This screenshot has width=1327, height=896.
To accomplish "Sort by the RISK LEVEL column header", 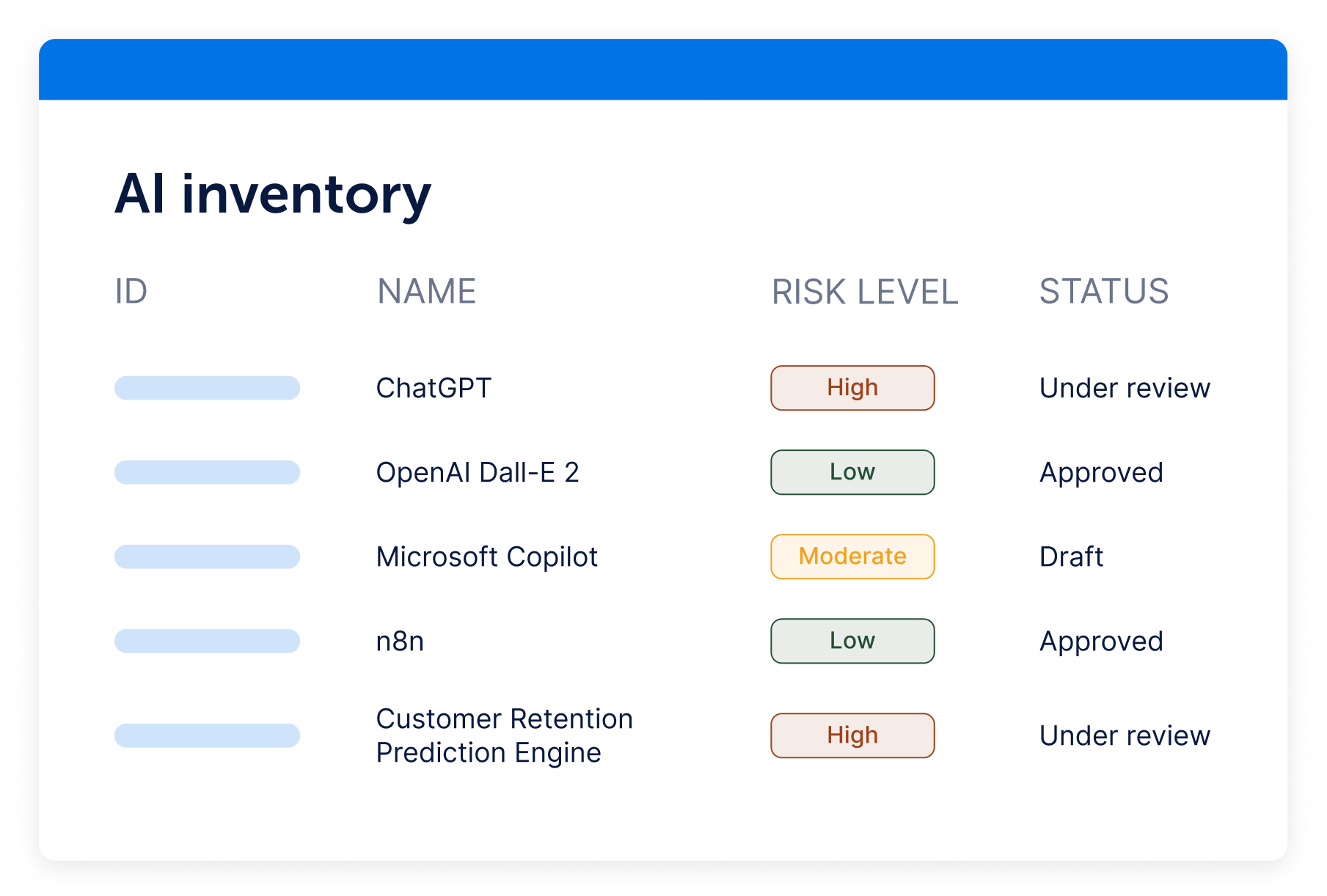I will click(864, 292).
